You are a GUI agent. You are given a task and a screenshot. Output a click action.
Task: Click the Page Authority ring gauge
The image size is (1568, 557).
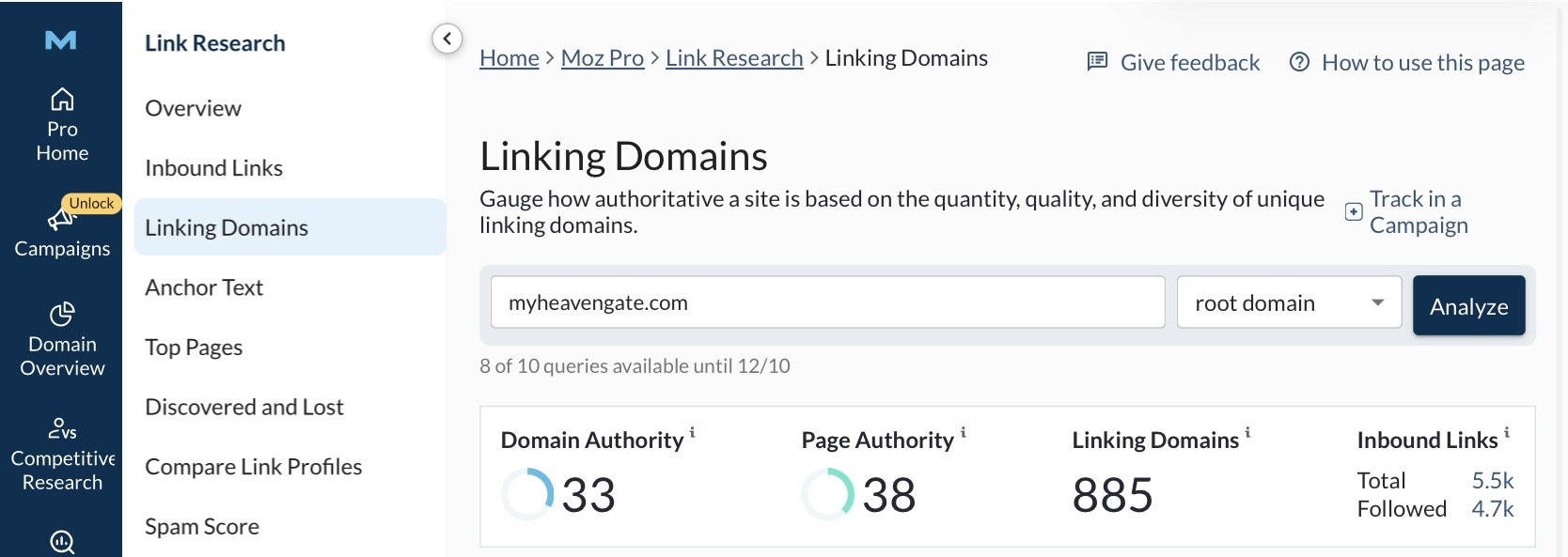(828, 494)
